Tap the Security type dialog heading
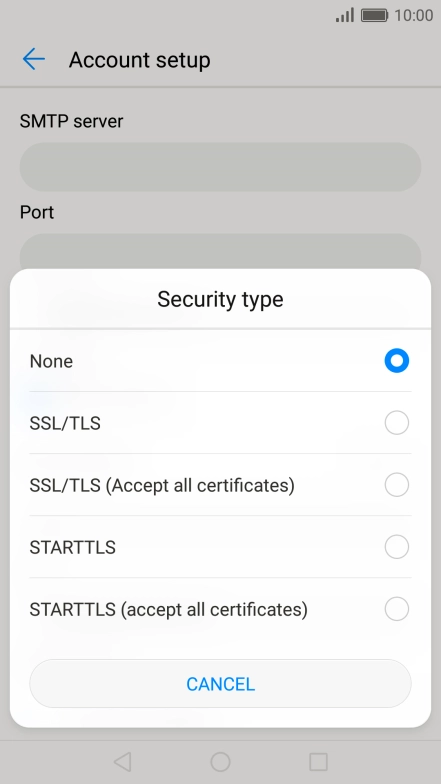The height and width of the screenshot is (784, 441). [x=220, y=299]
